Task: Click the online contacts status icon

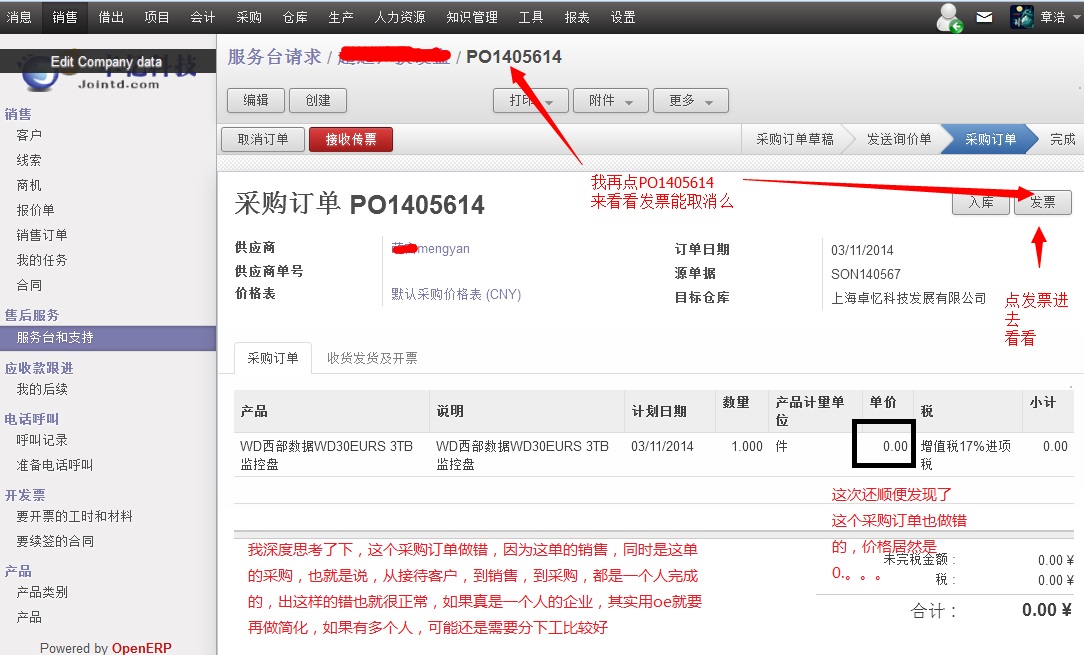Action: [x=949, y=17]
